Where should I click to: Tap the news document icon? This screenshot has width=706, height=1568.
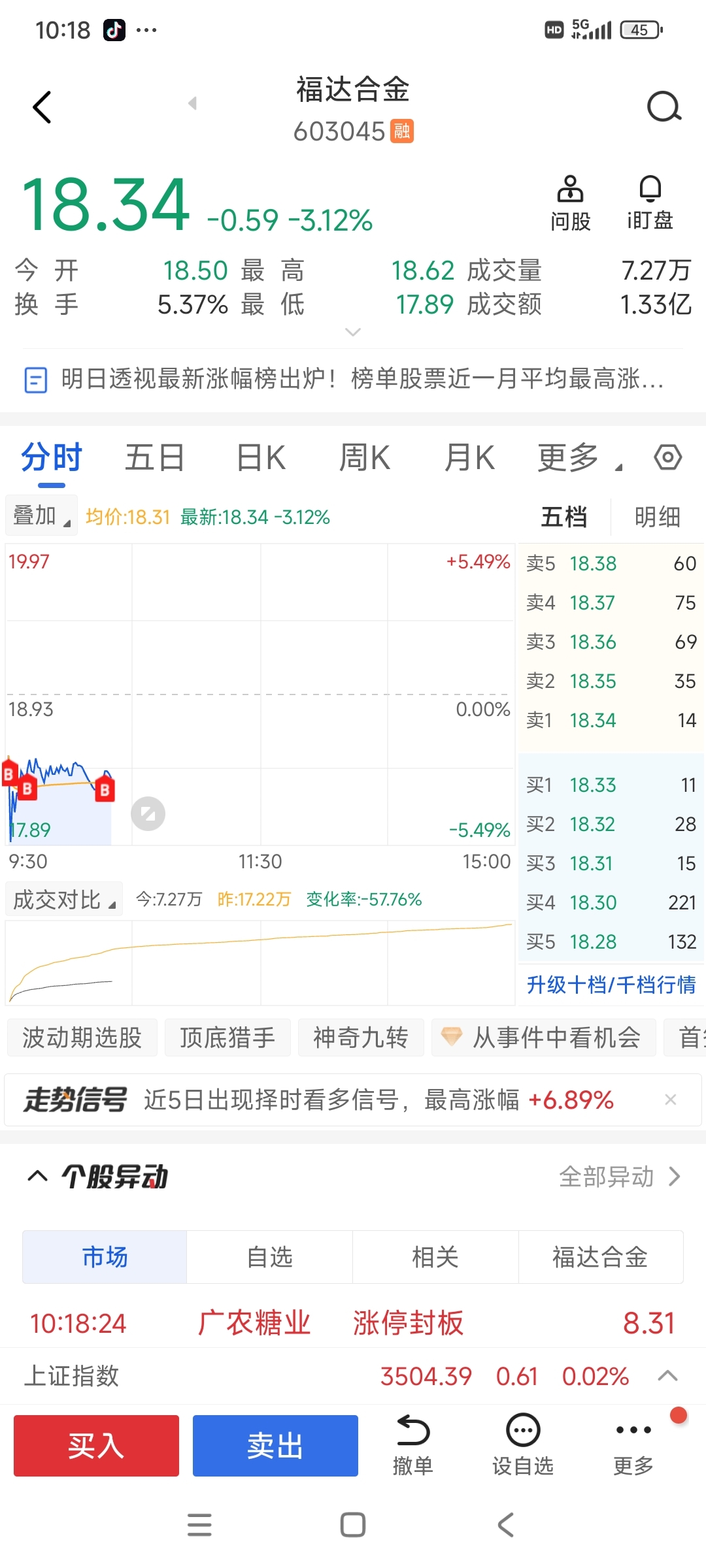click(35, 380)
